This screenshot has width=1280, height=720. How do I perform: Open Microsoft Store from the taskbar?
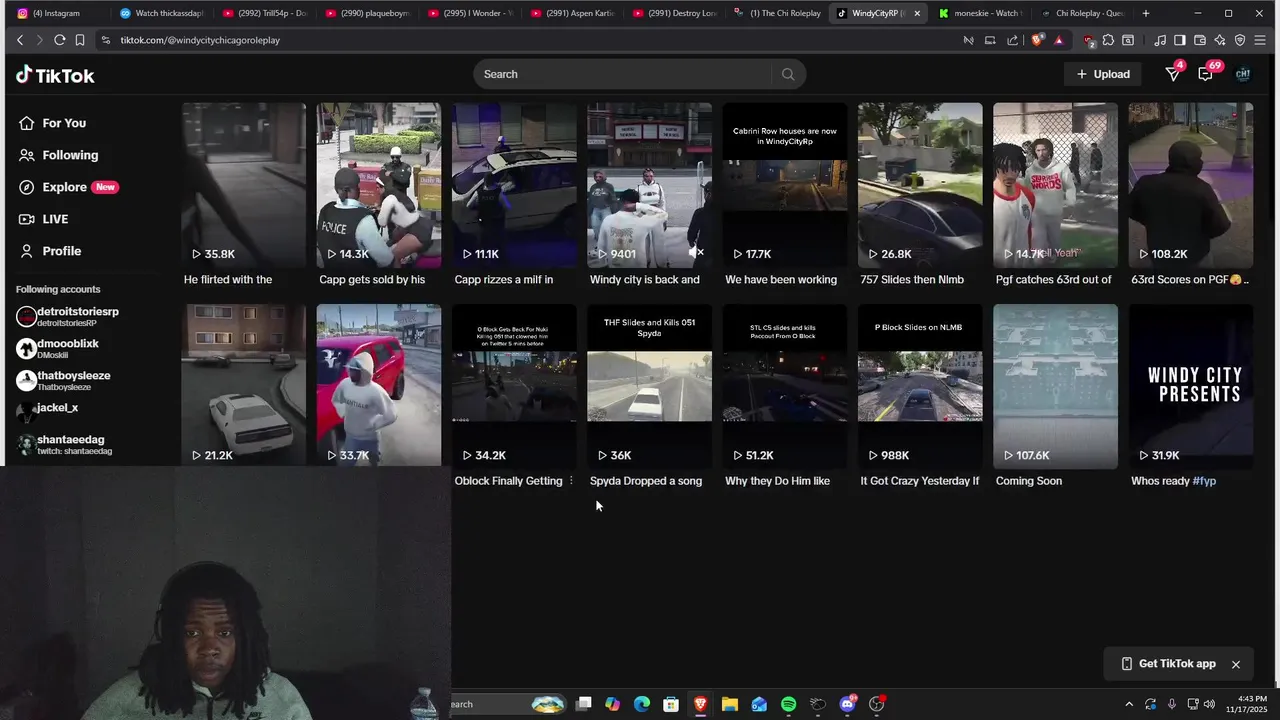[x=671, y=704]
